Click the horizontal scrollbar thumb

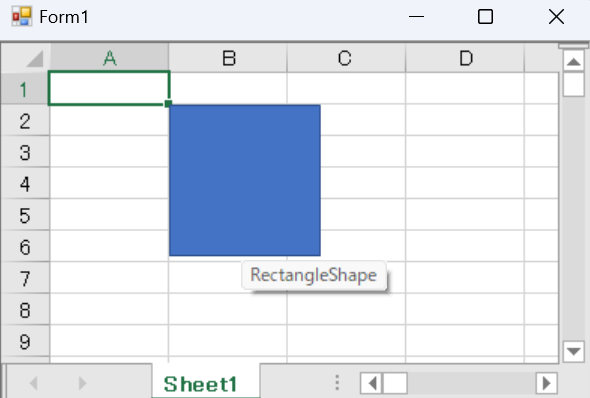point(395,383)
